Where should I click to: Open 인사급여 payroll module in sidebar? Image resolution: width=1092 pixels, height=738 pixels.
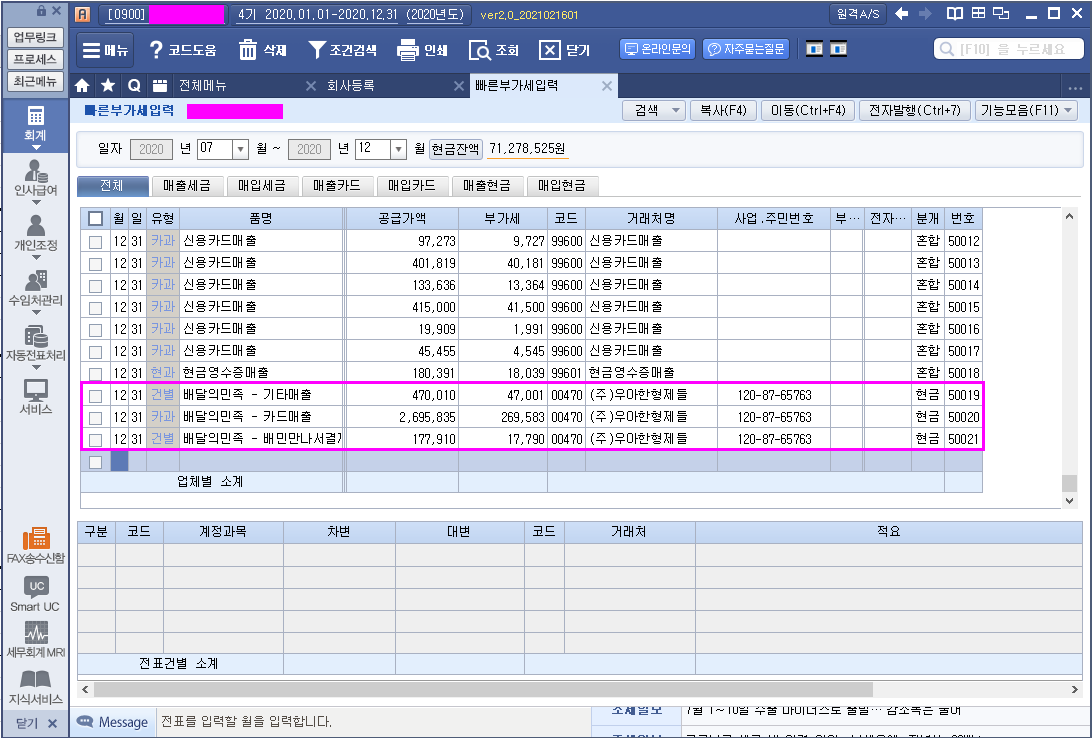[35, 178]
